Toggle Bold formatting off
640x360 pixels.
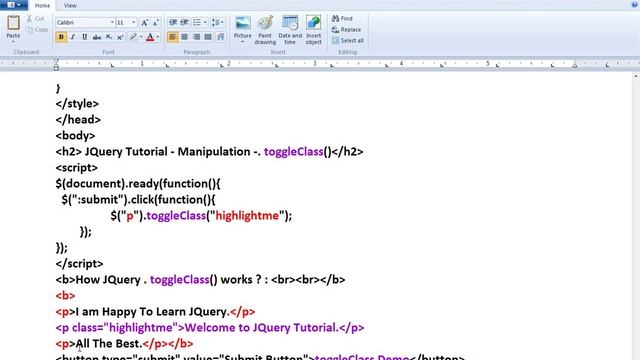coord(61,37)
